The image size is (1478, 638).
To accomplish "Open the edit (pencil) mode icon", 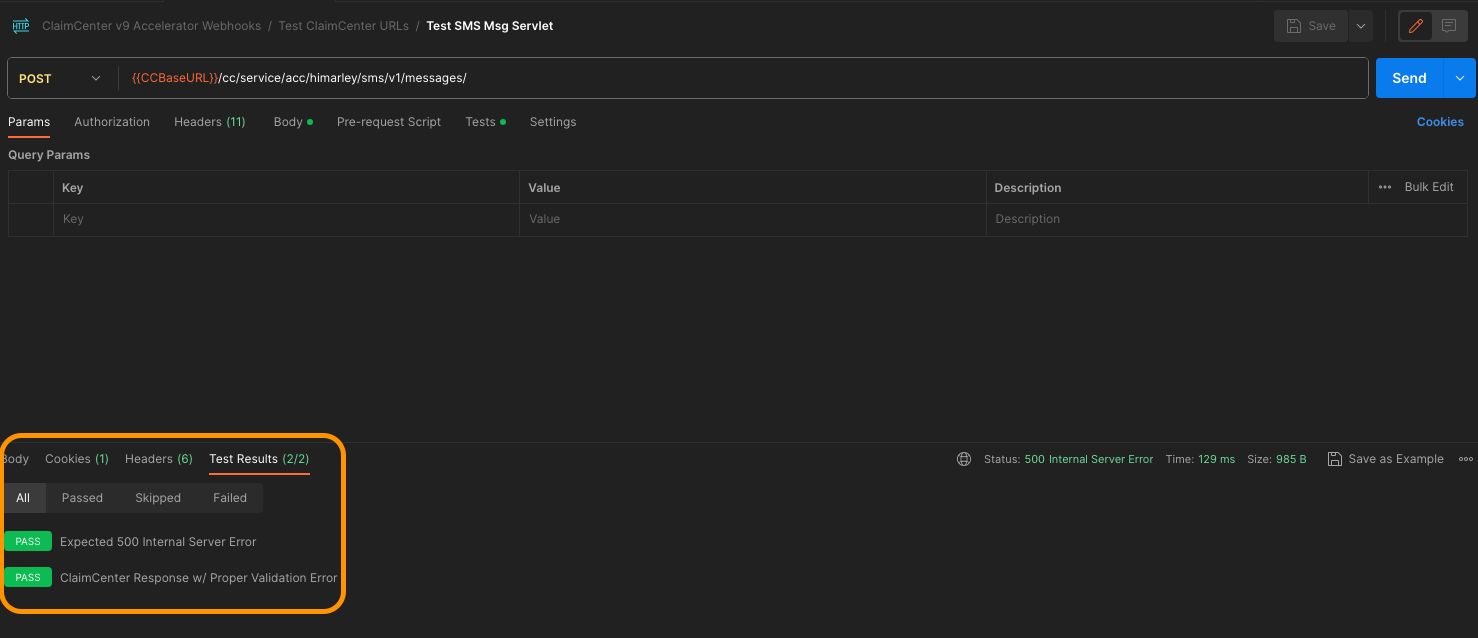I will click(x=1415, y=25).
